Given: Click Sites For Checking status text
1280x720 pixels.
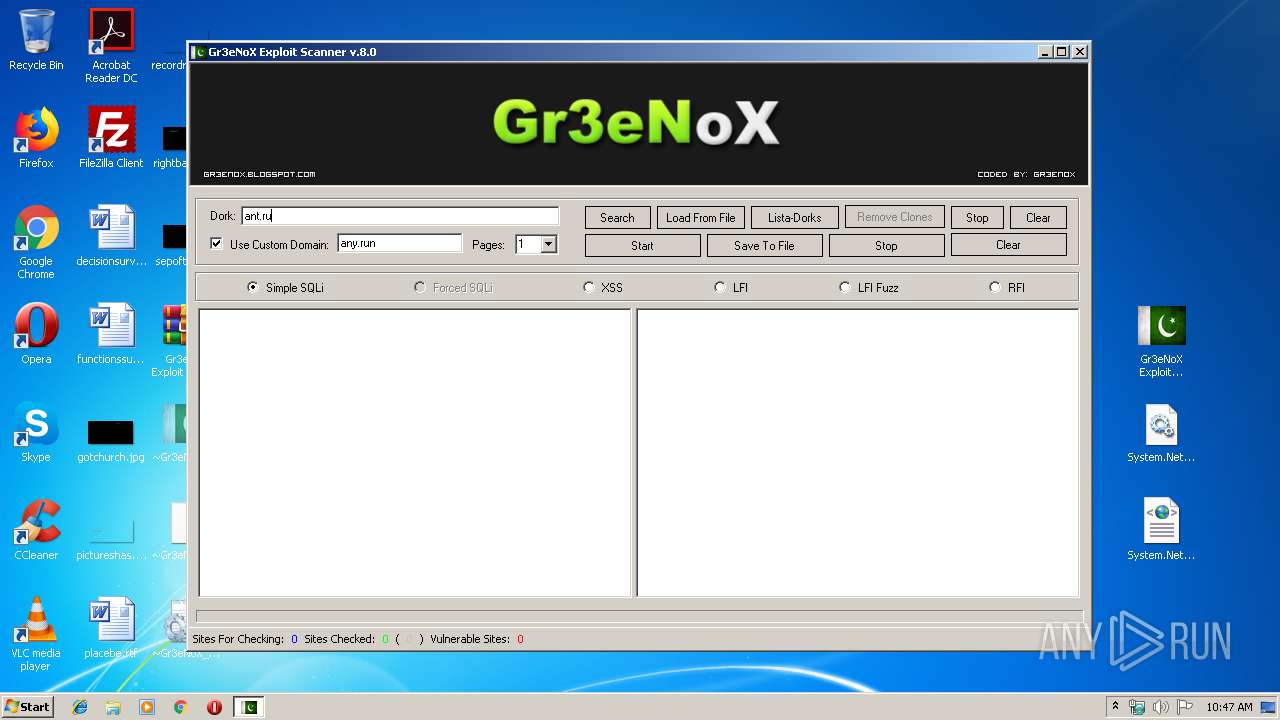Looking at the screenshot, I should pos(237,639).
